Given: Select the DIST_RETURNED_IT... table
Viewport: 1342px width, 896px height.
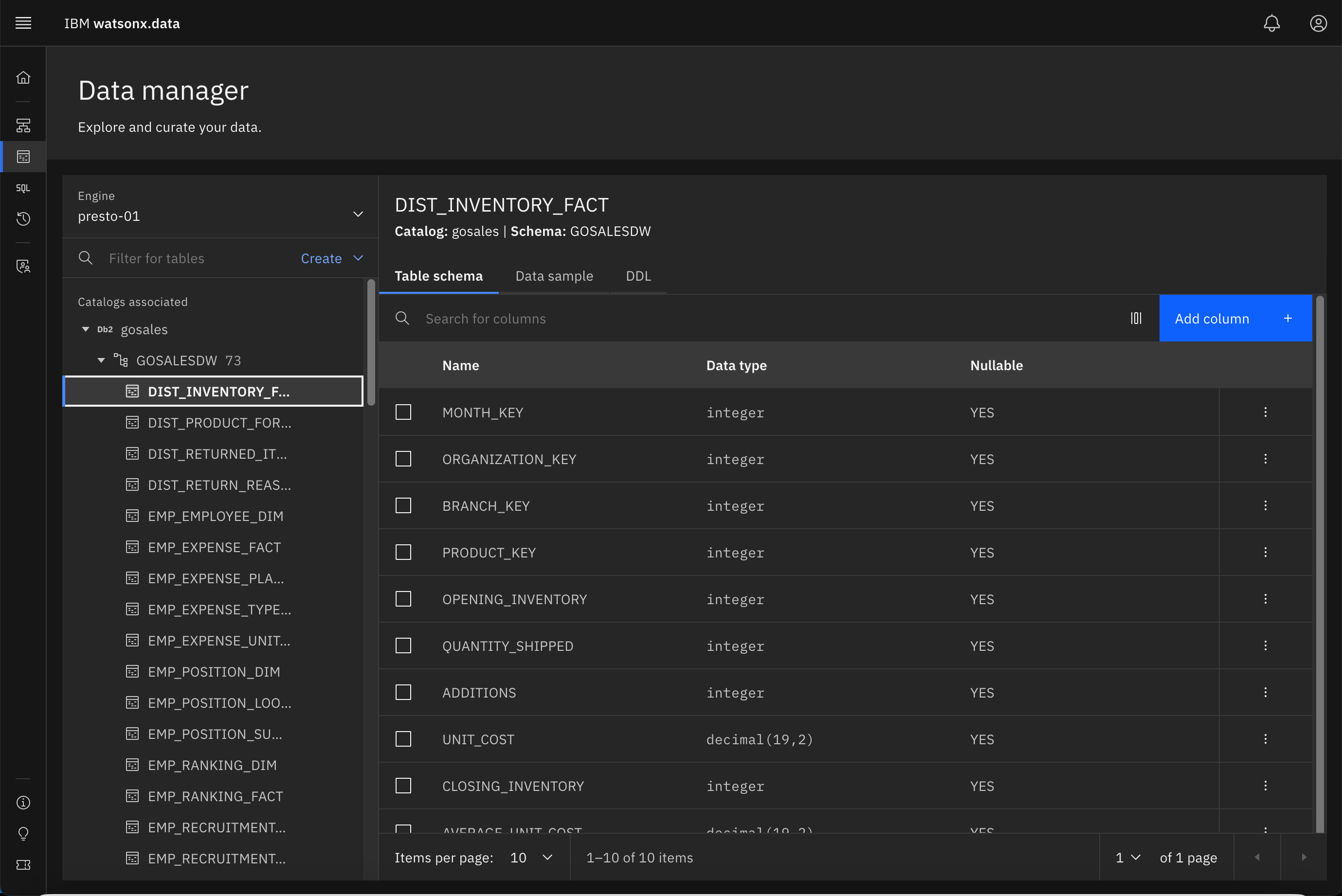Looking at the screenshot, I should pyautogui.click(x=213, y=454).
